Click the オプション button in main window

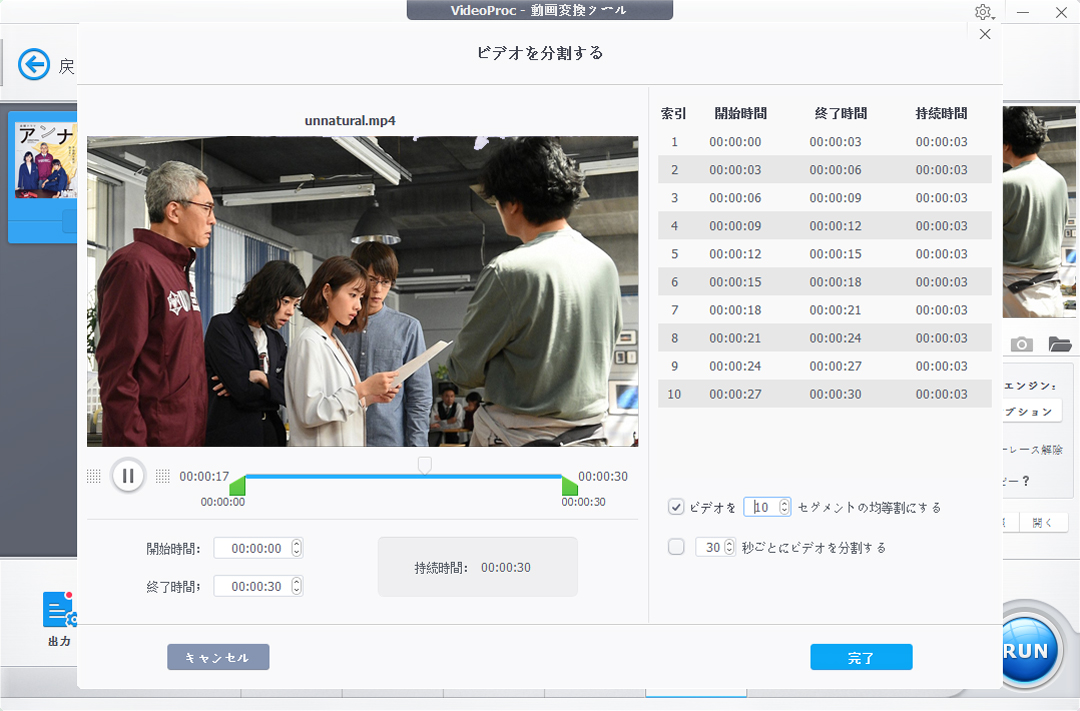coord(1032,411)
